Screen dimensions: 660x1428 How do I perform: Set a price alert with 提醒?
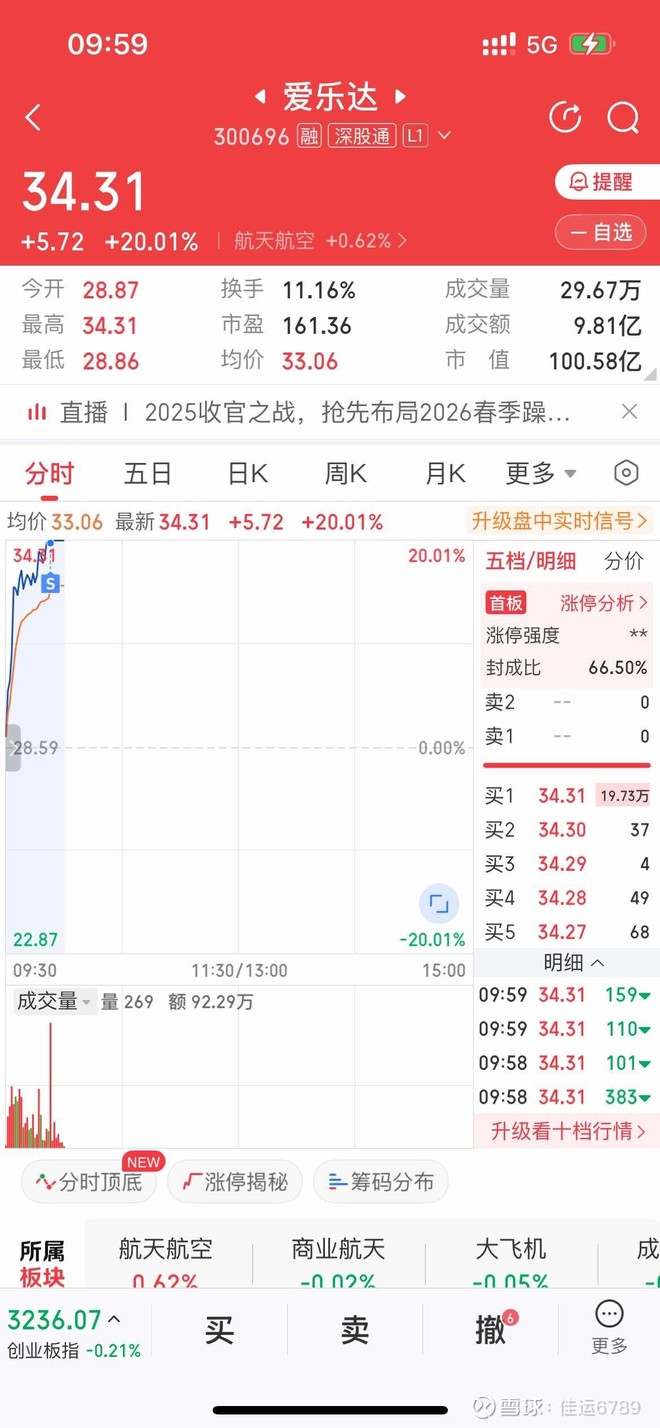coord(607,182)
